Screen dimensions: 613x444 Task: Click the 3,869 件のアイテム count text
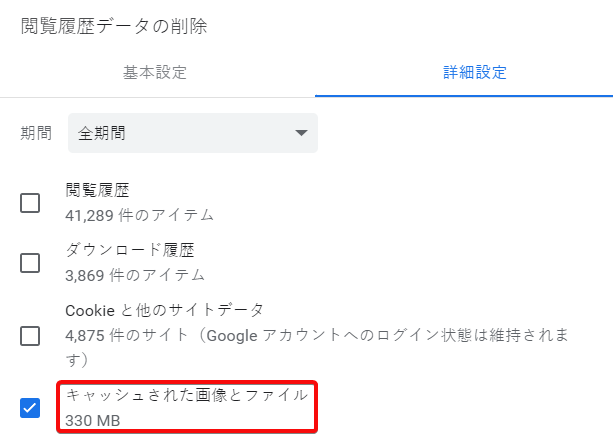click(x=135, y=274)
